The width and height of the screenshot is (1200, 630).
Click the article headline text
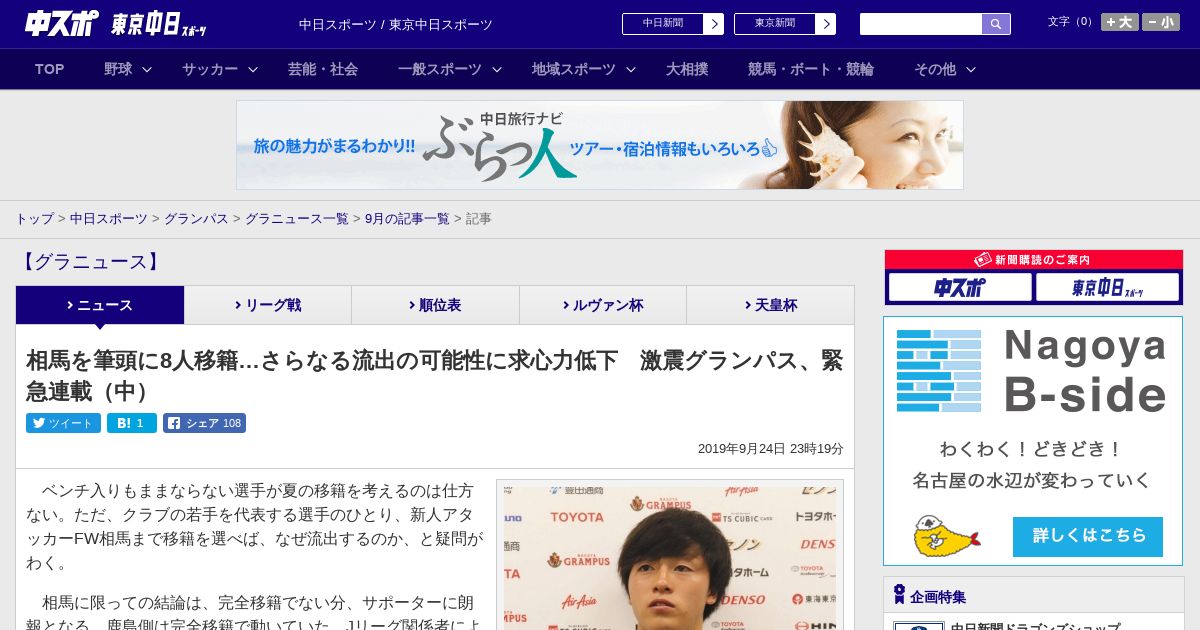click(435, 375)
